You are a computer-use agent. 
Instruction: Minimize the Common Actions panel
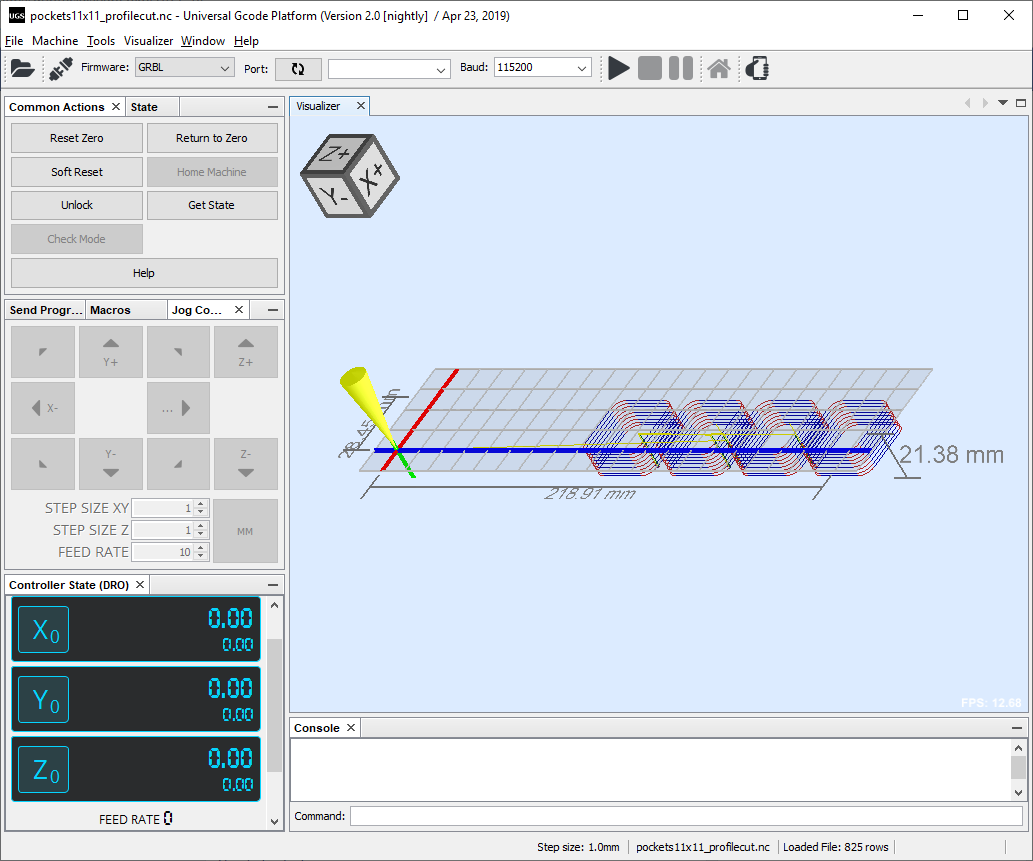[x=273, y=107]
